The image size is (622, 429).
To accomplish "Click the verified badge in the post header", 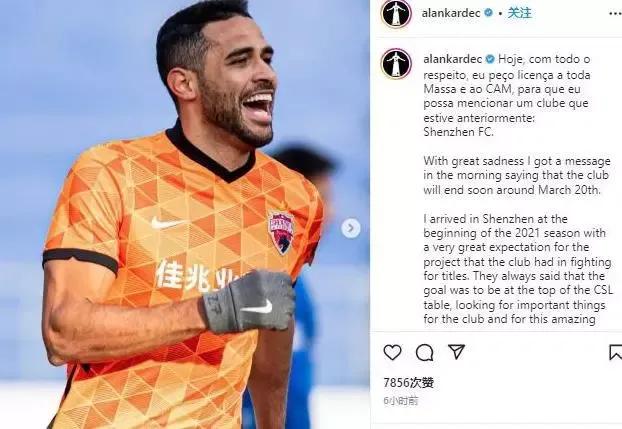I will click(x=489, y=13).
